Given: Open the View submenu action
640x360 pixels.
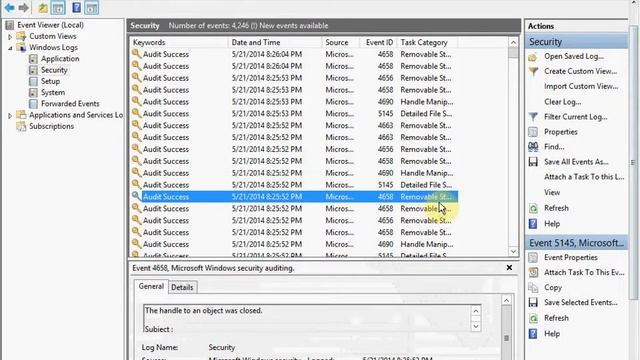Looking at the screenshot, I should coord(552,193).
